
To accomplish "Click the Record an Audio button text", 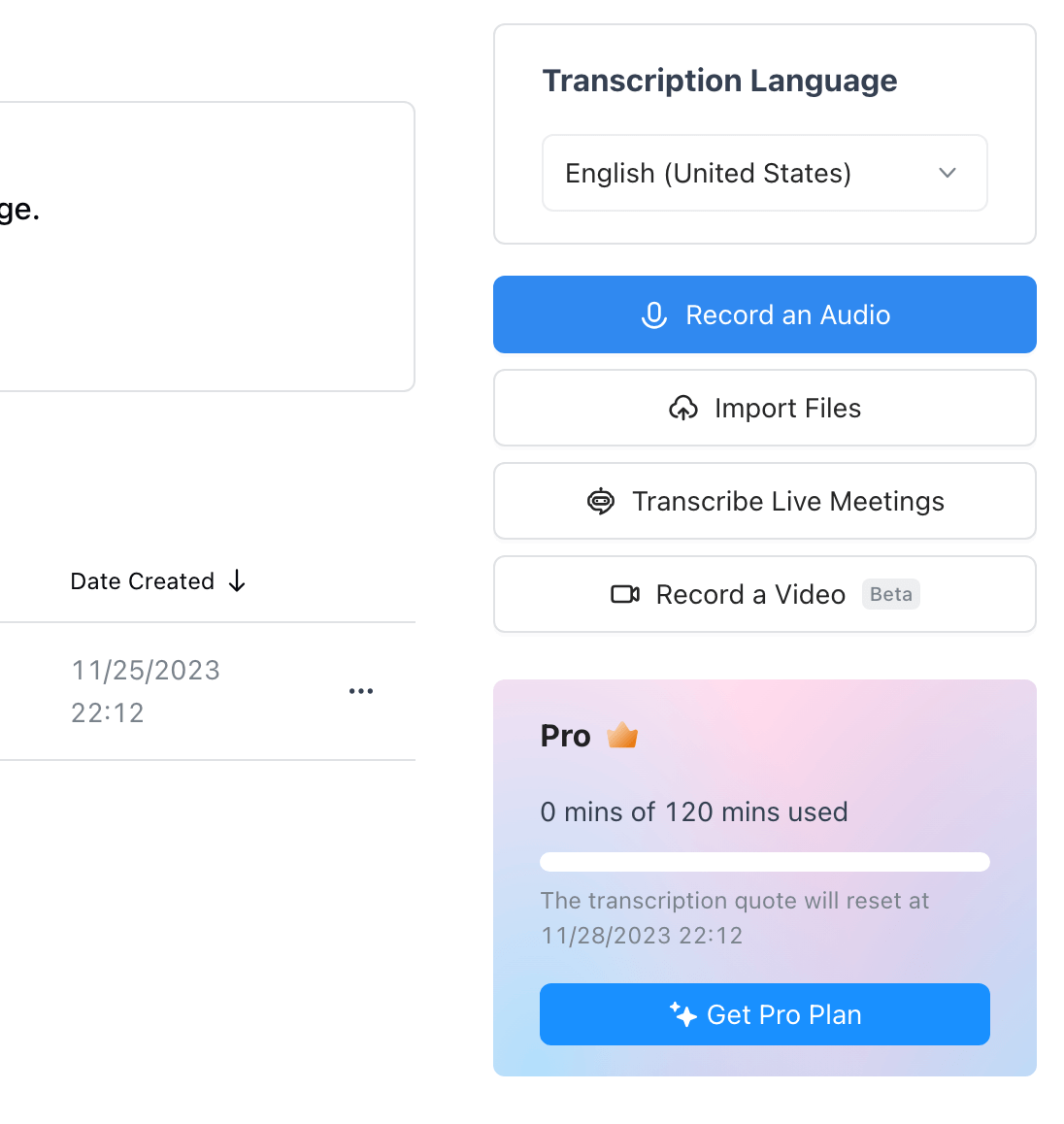I will [x=788, y=315].
